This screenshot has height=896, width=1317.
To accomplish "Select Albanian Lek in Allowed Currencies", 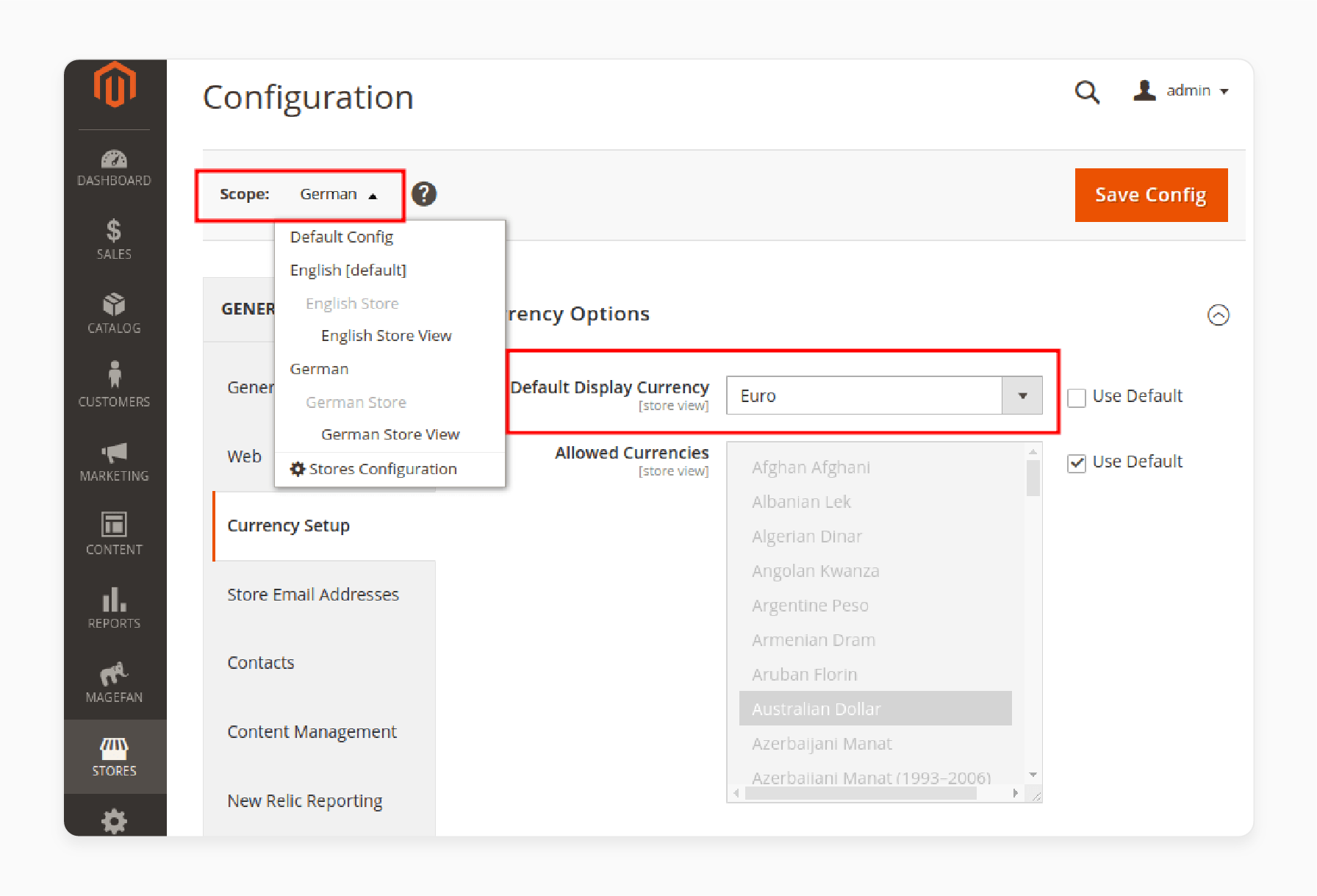I will (875, 502).
